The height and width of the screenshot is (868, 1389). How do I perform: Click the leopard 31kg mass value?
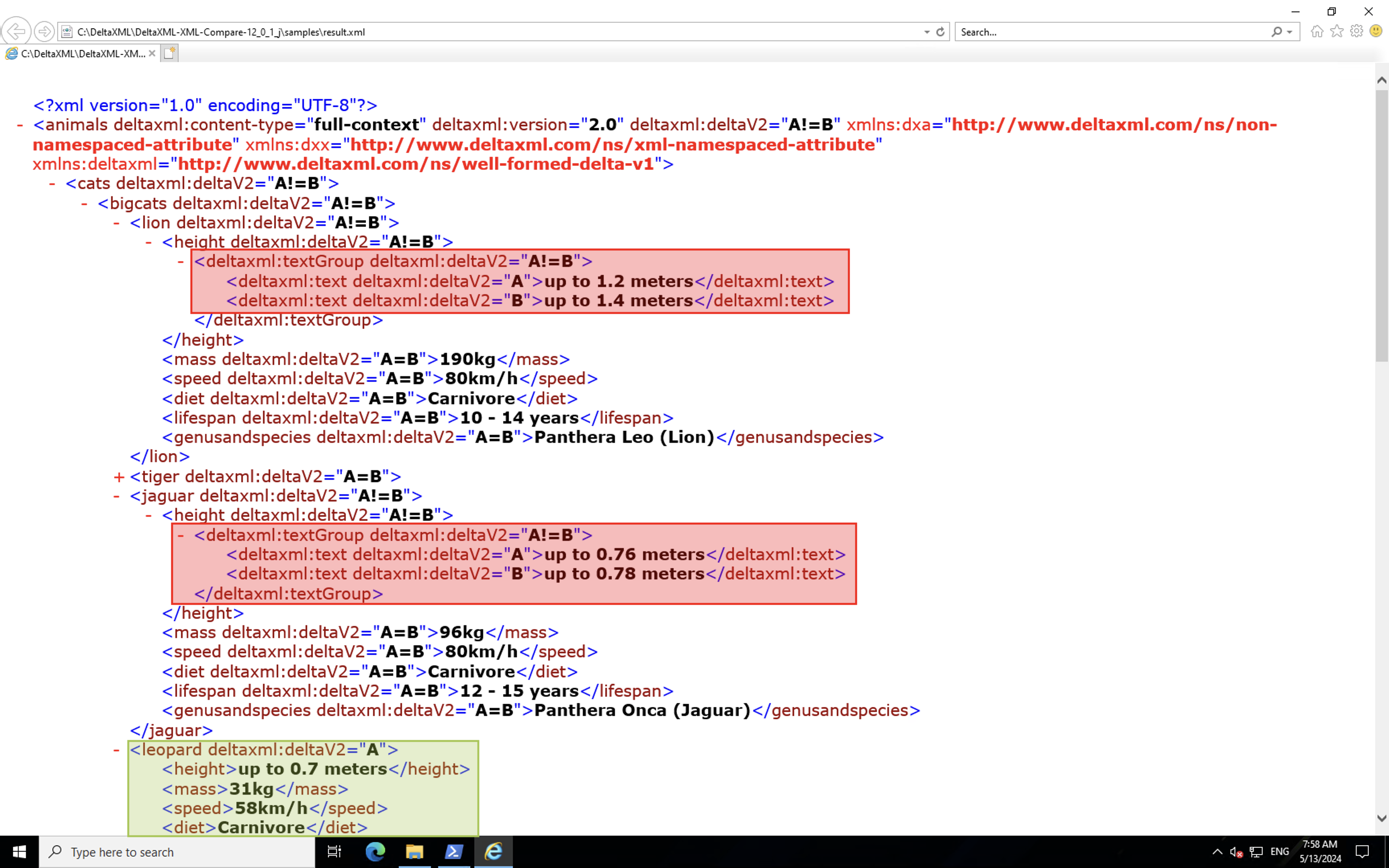[x=252, y=789]
